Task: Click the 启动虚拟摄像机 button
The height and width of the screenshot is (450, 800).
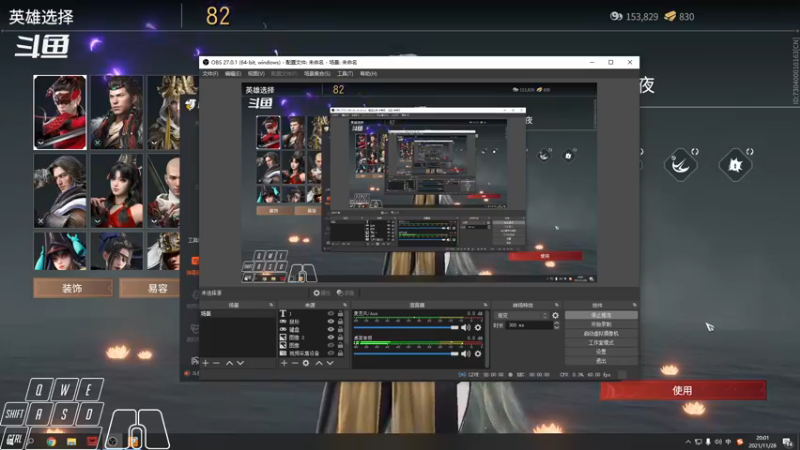Action: (x=601, y=334)
